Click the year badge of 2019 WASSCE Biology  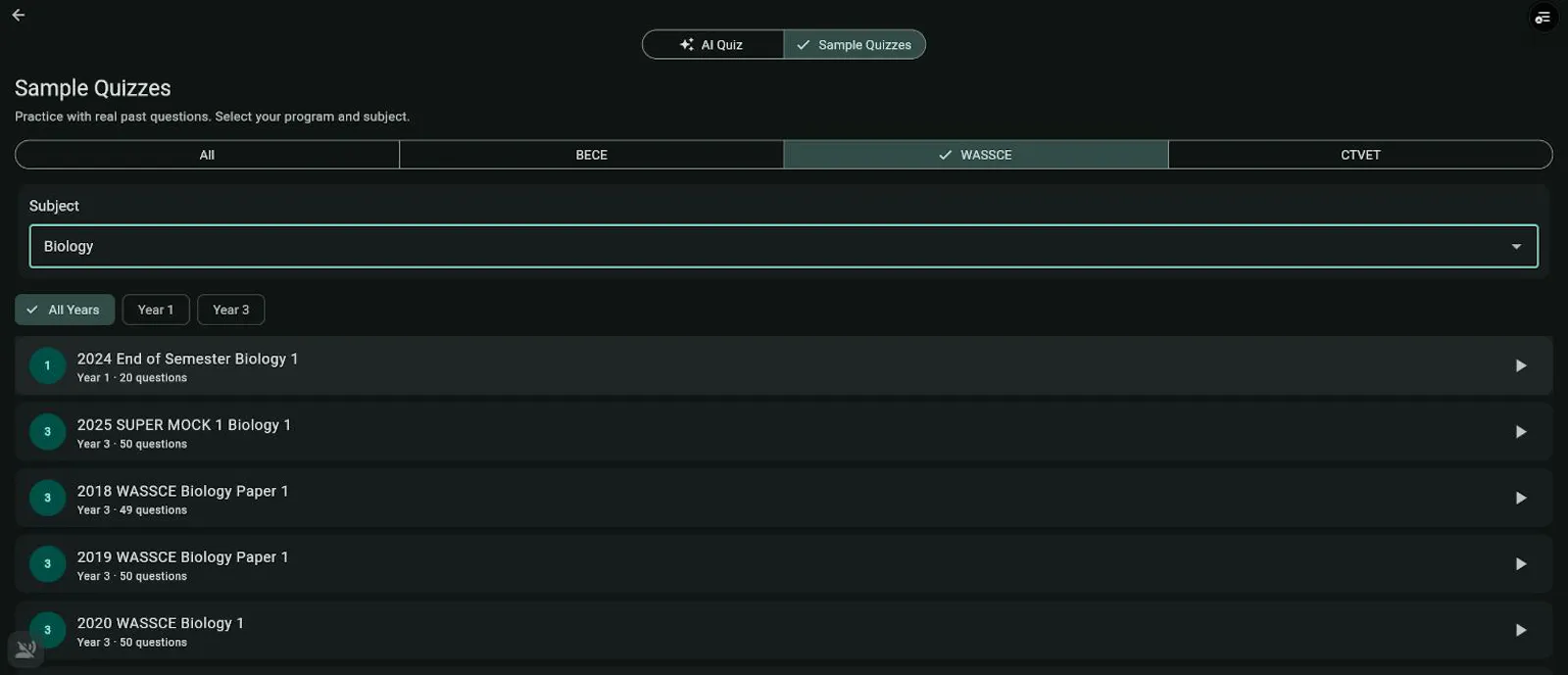(47, 564)
